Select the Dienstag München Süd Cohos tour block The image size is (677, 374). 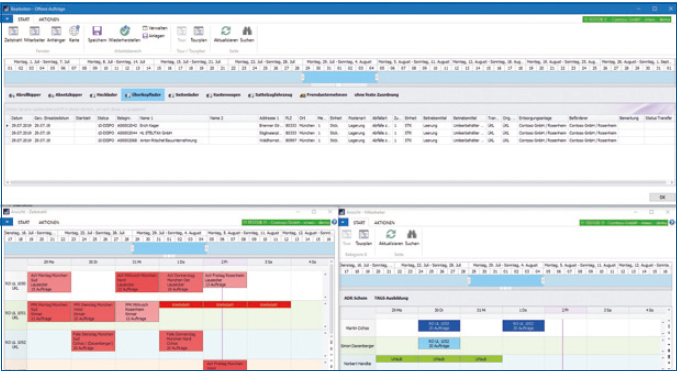(x=93, y=341)
